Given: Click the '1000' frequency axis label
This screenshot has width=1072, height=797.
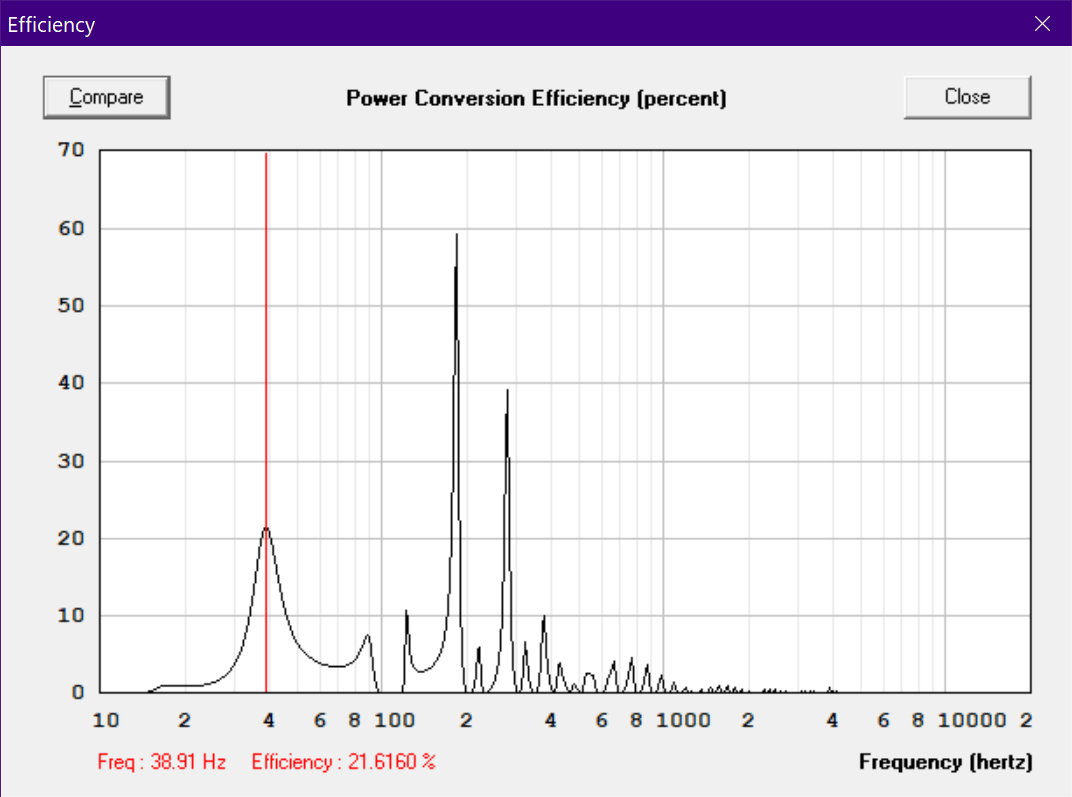Looking at the screenshot, I should pyautogui.click(x=683, y=720).
